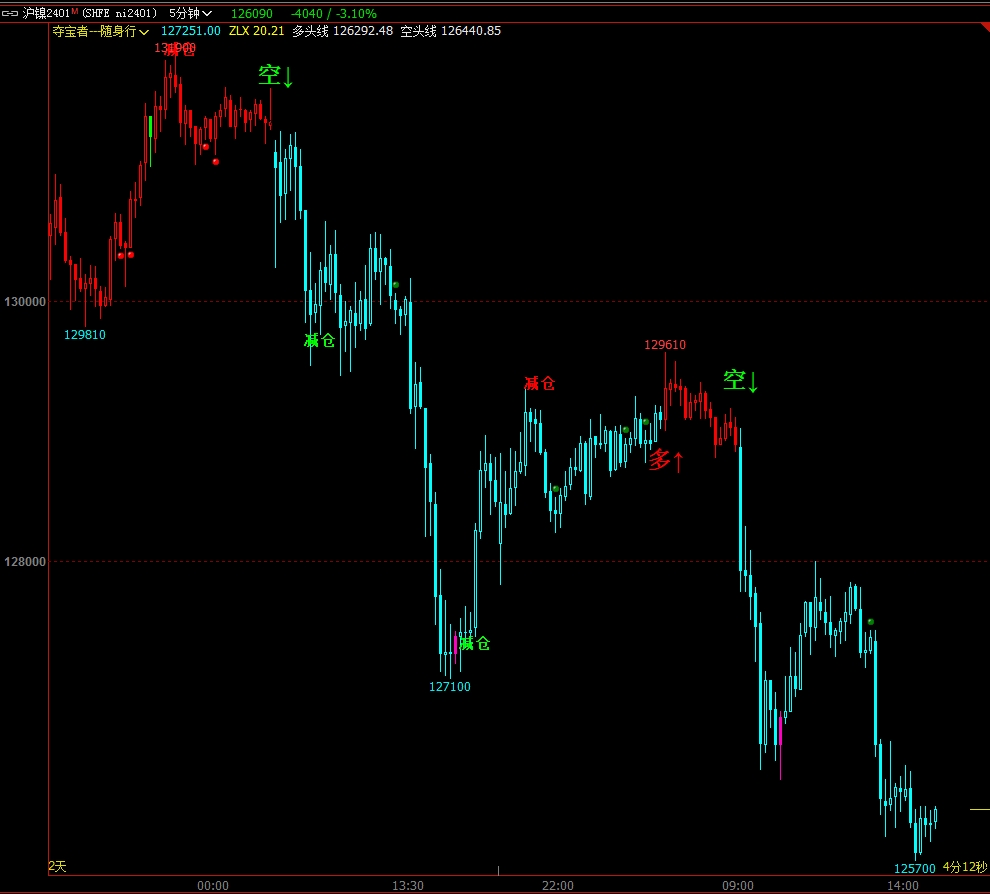Click the 空头线 126440.85 indicator label
Viewport: 990px width, 894px height.
(x=450, y=31)
